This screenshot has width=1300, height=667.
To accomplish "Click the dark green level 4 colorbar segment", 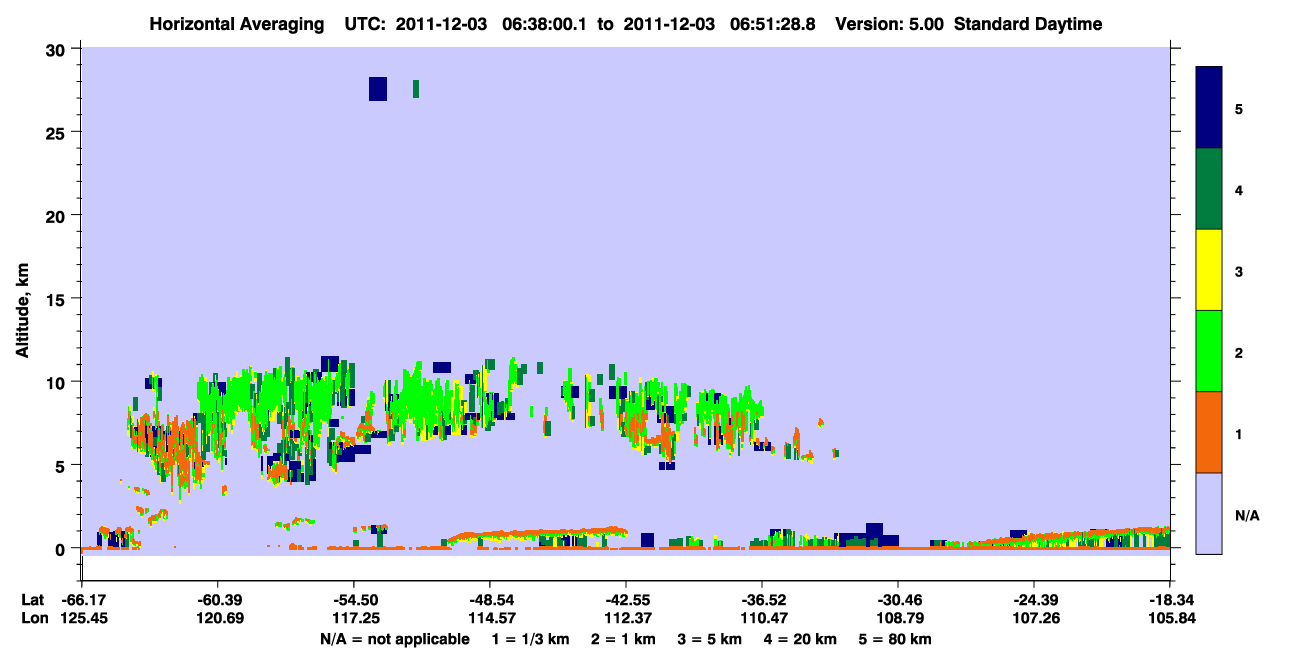I will coord(1209,189).
